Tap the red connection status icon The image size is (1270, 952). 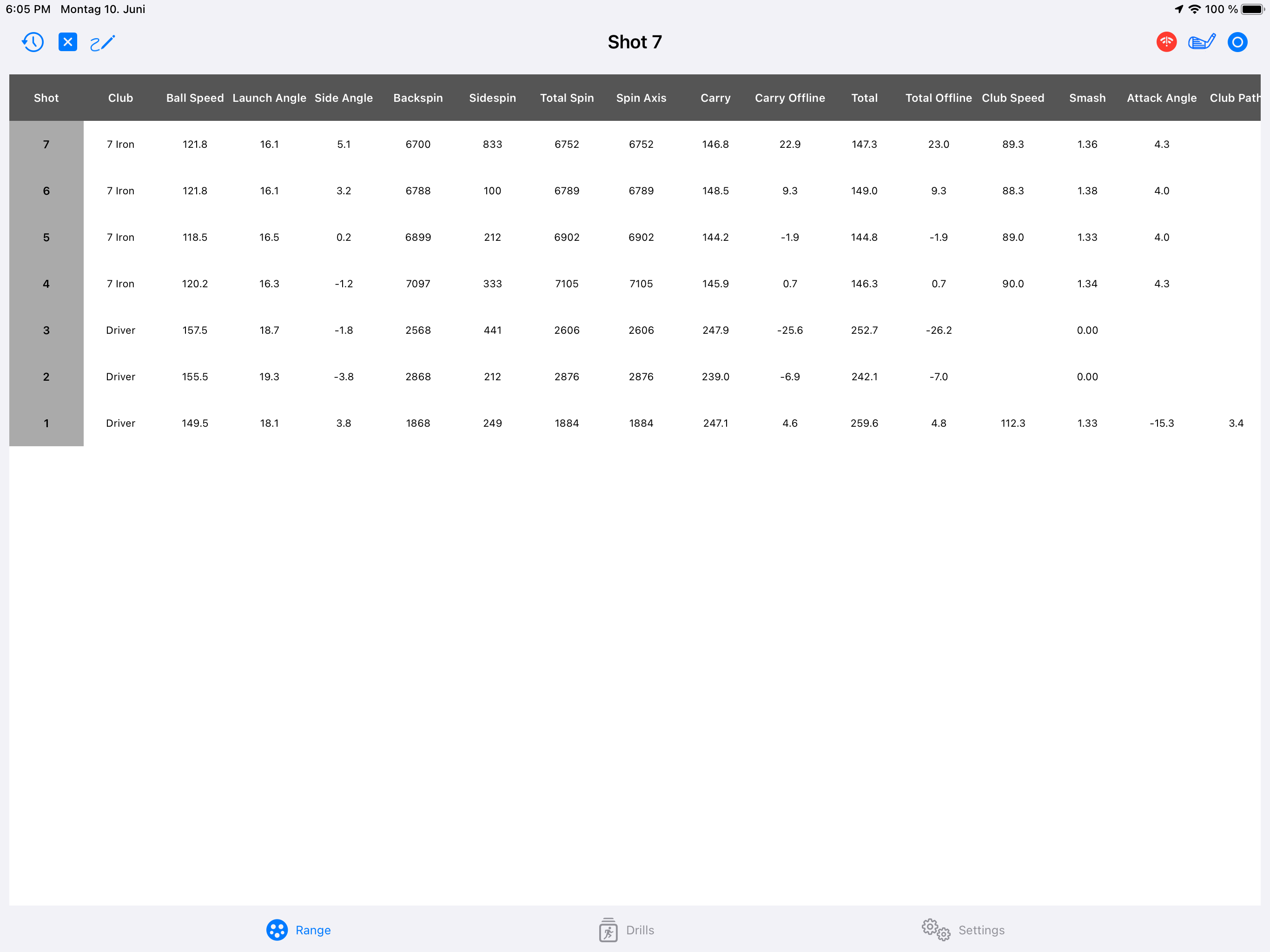pyautogui.click(x=1166, y=42)
